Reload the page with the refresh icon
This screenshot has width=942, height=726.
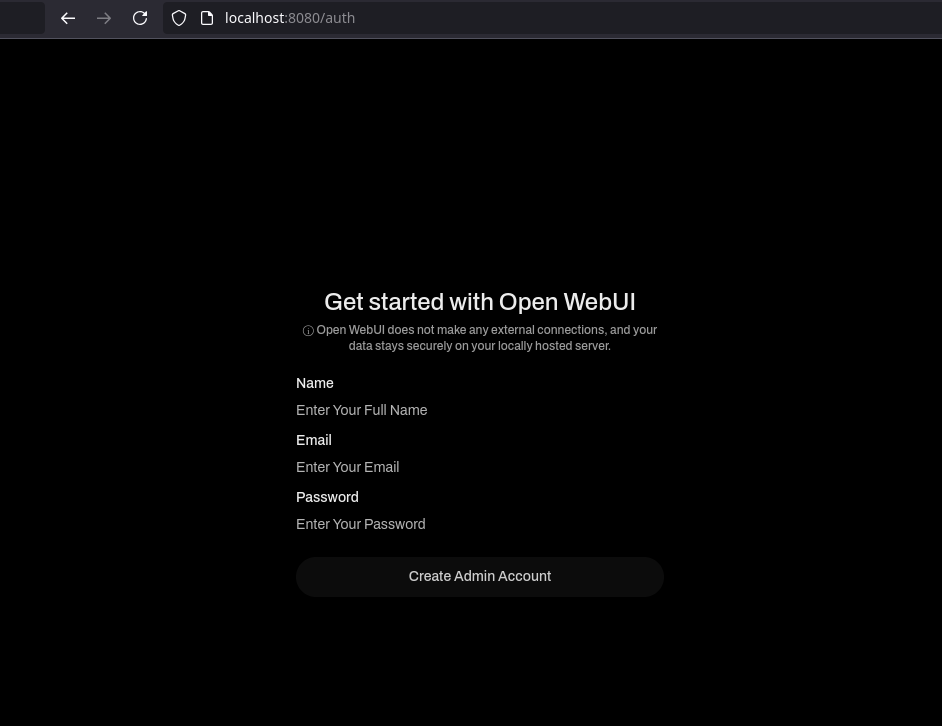(x=140, y=18)
